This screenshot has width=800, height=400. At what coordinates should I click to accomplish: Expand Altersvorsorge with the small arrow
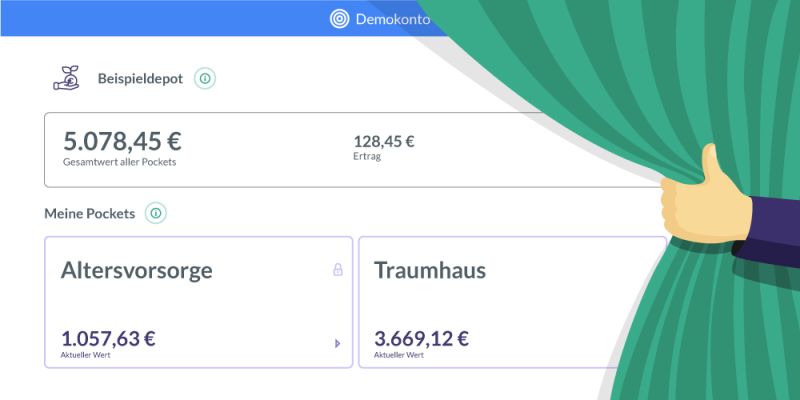[337, 343]
